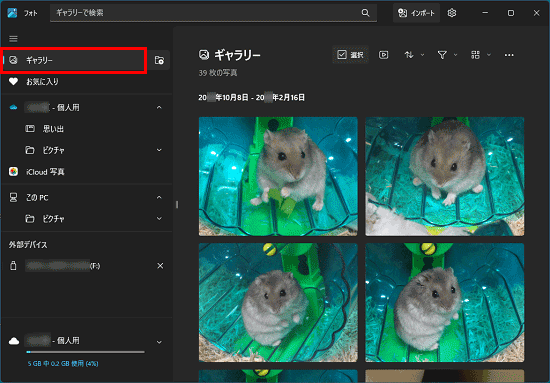550x383 pixels.
Task: Click the date range header text
Action: tap(251, 98)
